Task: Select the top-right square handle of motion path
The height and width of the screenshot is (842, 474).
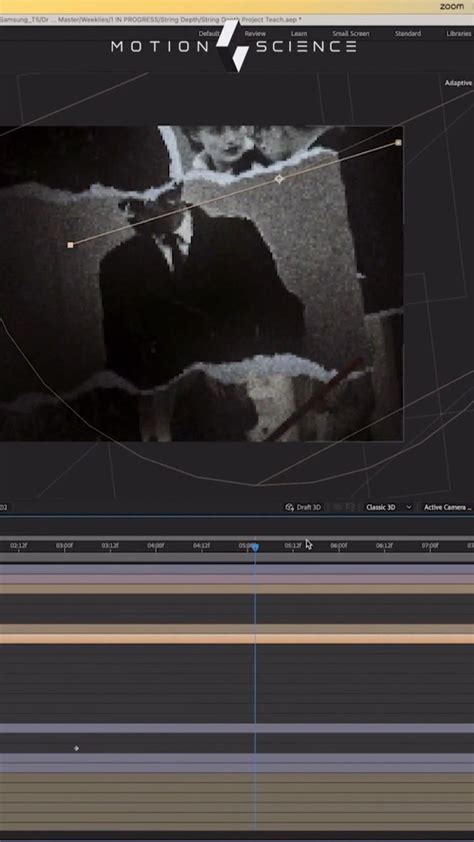Action: click(398, 142)
